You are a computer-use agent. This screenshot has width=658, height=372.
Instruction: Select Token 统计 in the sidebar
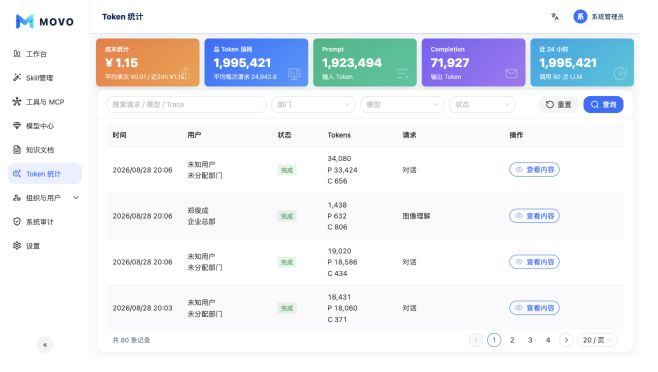point(45,173)
